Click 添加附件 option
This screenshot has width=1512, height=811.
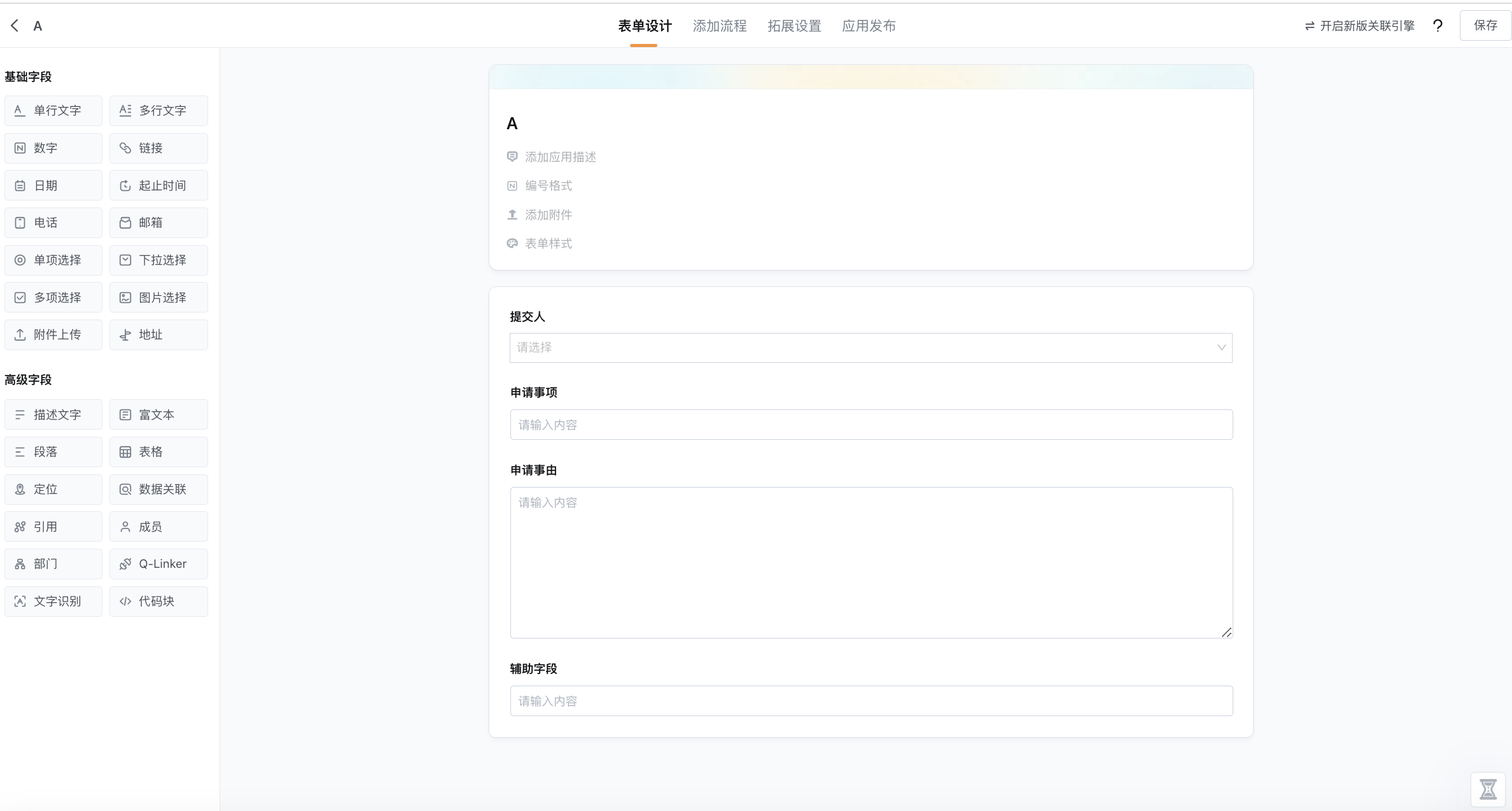(x=539, y=215)
